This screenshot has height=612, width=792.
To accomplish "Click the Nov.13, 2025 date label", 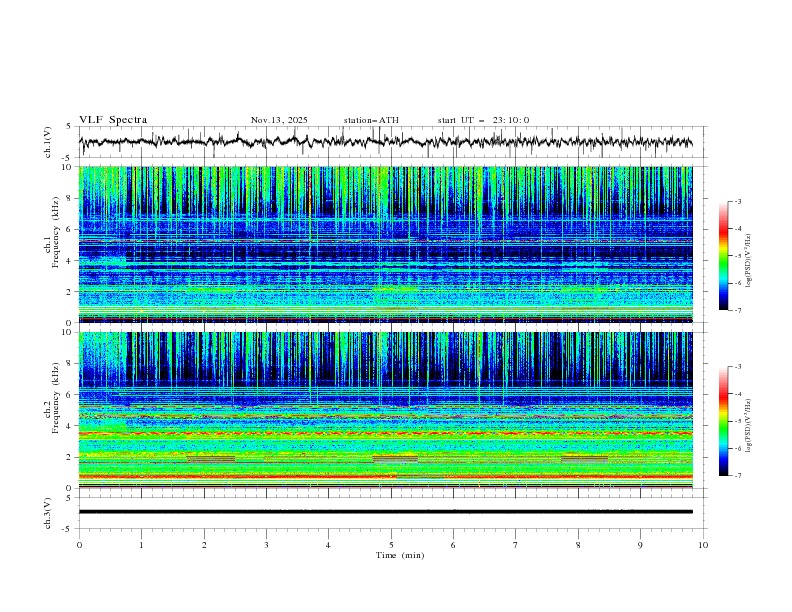I will click(x=279, y=120).
